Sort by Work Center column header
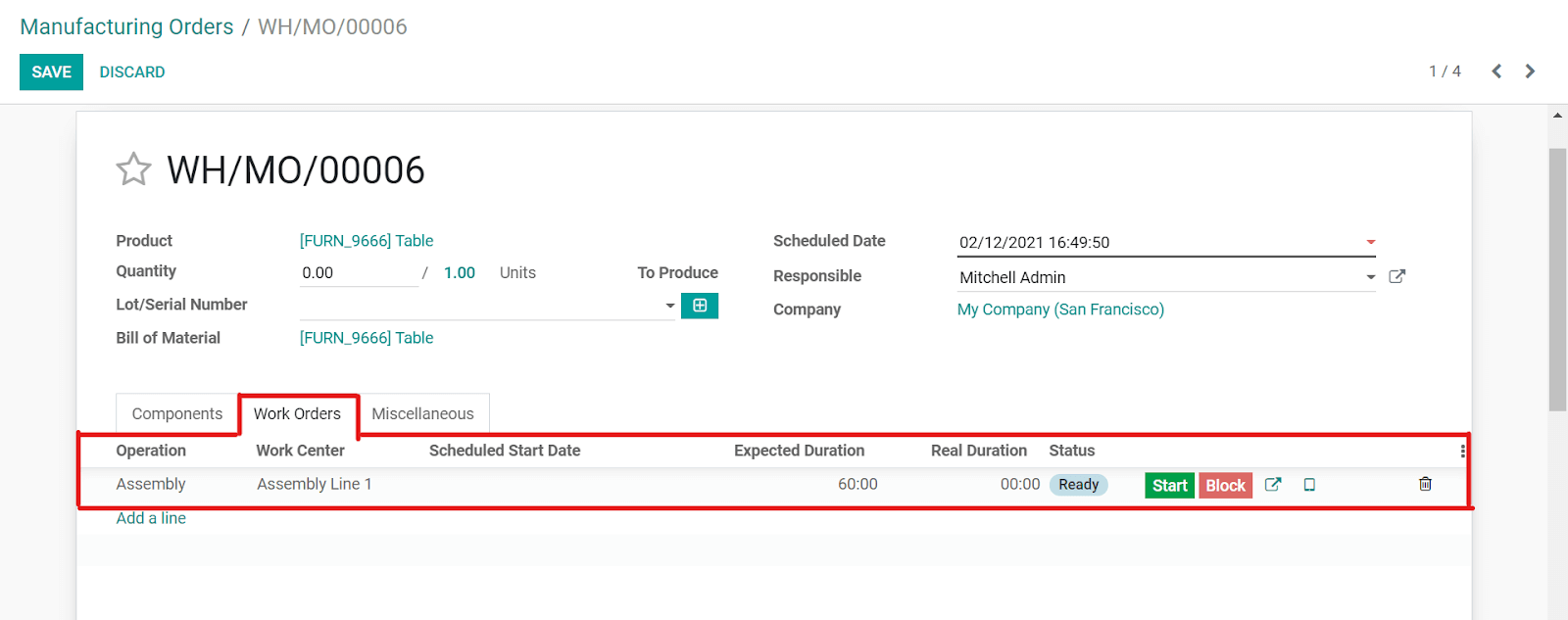 click(x=300, y=451)
